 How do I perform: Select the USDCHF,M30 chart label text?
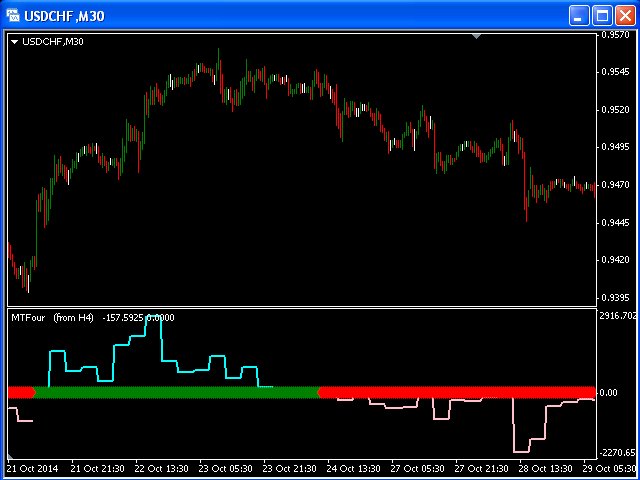53,42
